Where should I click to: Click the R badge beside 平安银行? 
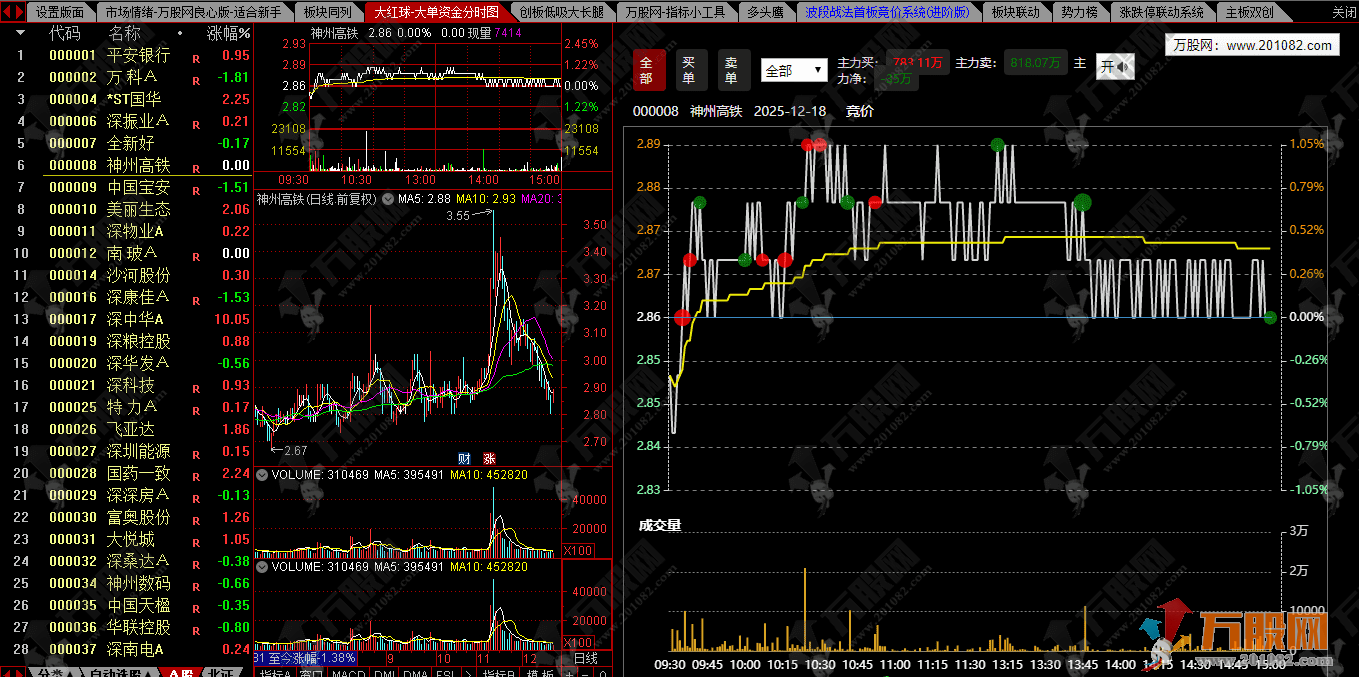197,56
